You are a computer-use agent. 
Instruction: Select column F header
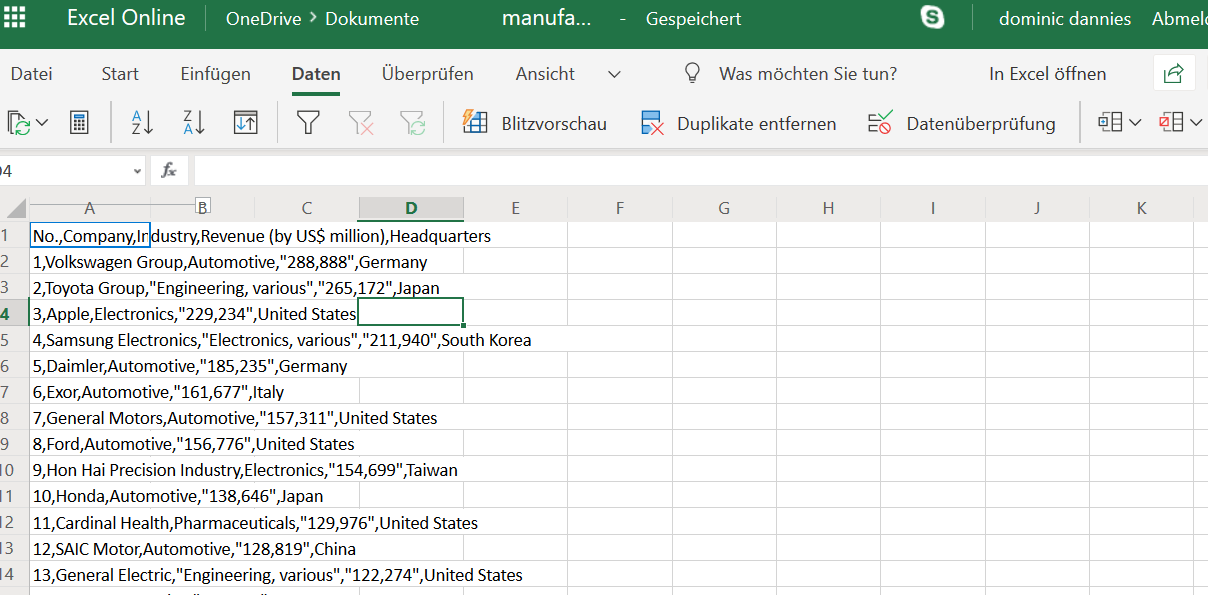point(620,208)
